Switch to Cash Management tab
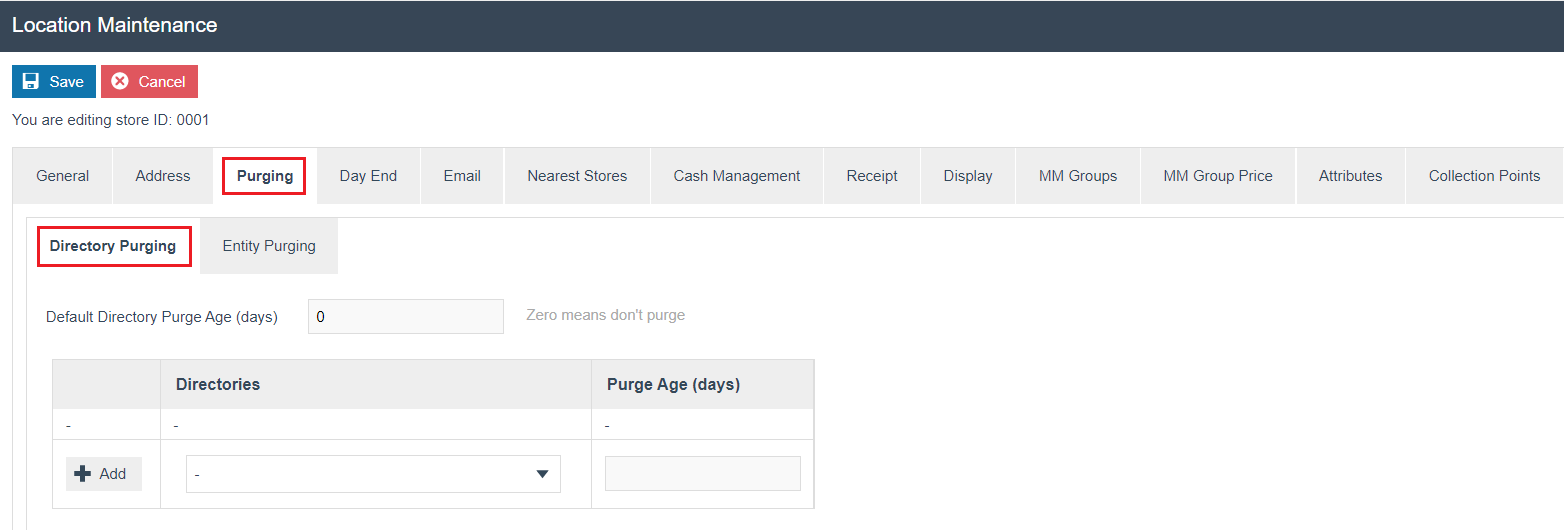Image resolution: width=1564 pixels, height=530 pixels. click(737, 176)
